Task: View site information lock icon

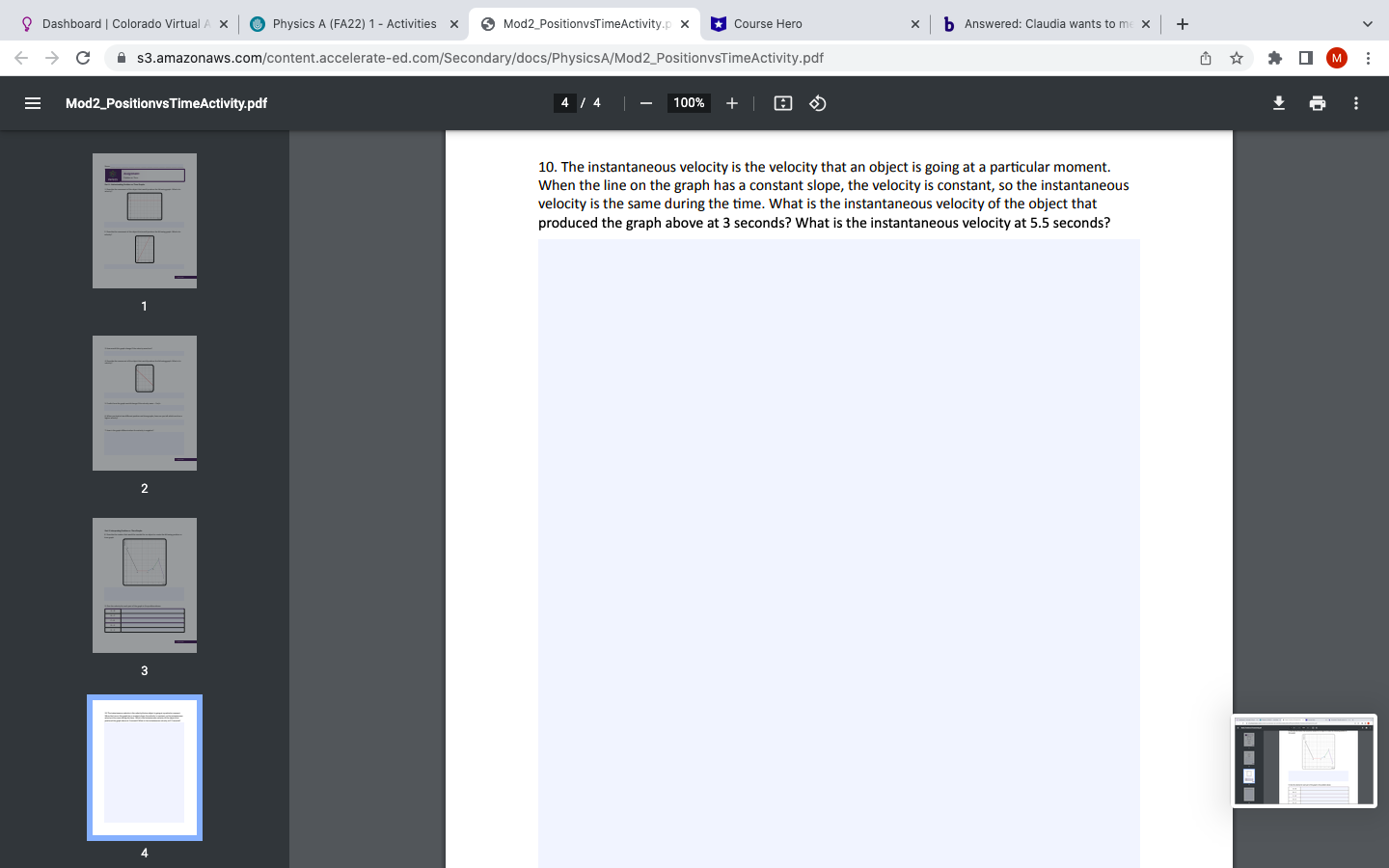Action: [122, 58]
